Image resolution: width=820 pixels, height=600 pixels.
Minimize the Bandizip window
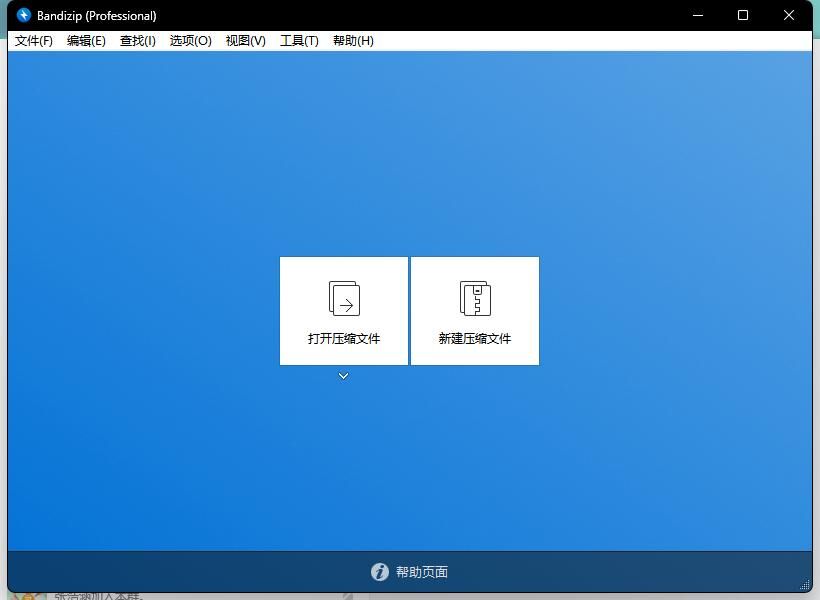(x=697, y=15)
